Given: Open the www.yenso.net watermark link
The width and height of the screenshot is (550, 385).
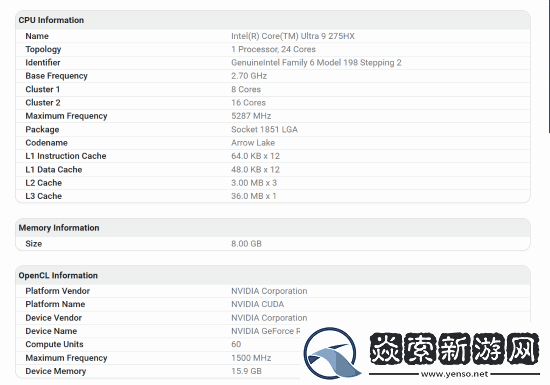Looking at the screenshot, I should point(454,374).
